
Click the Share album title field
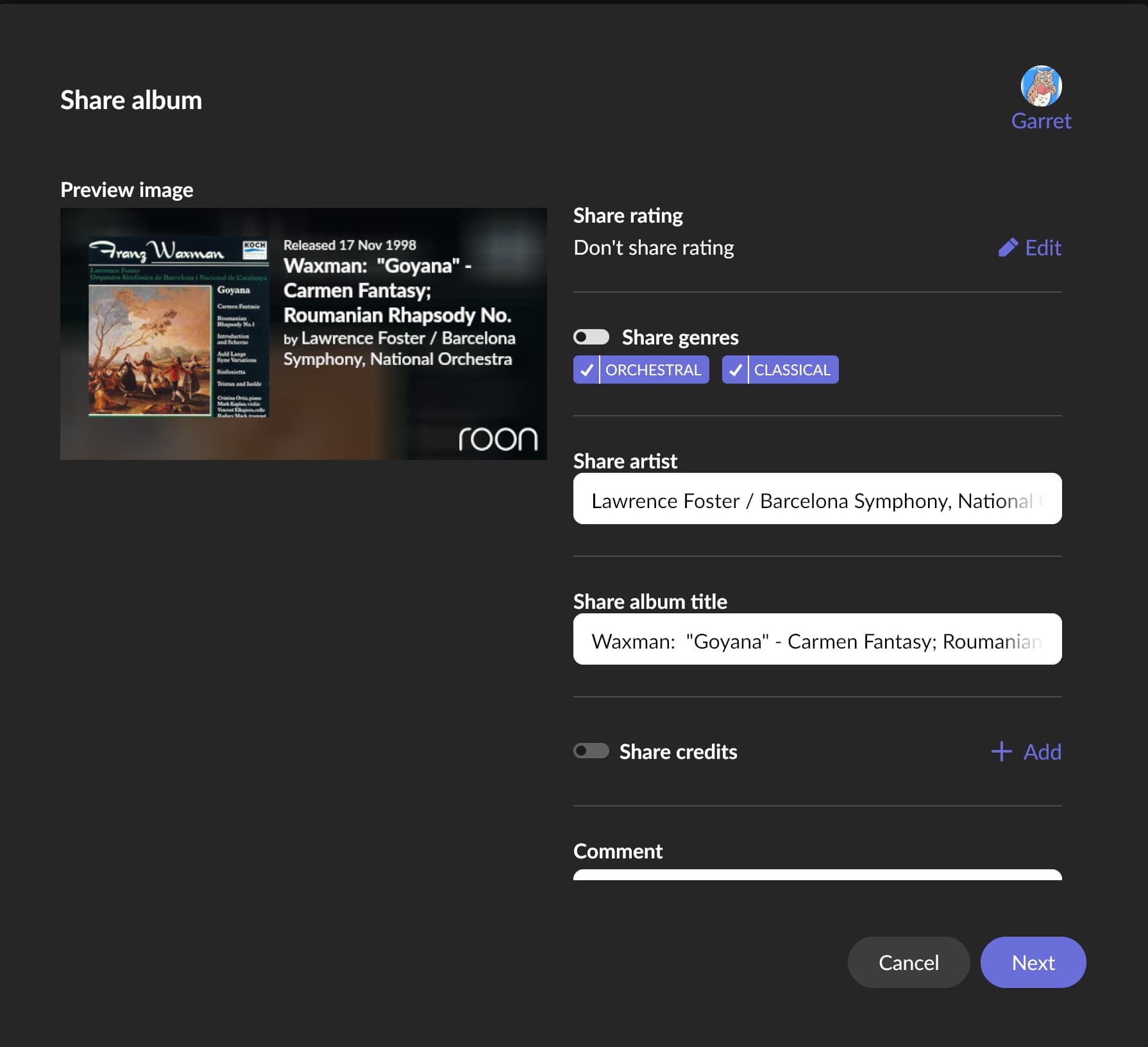[x=817, y=639]
